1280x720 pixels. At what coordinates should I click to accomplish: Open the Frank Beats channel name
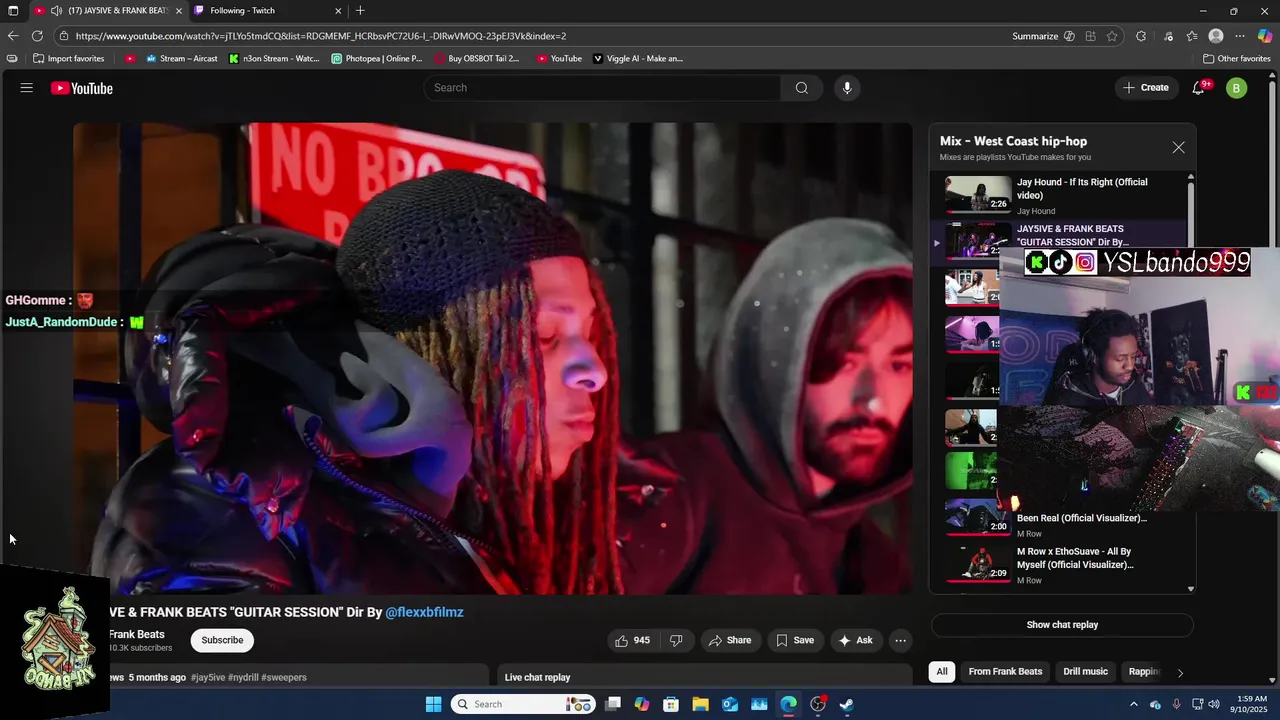point(137,635)
